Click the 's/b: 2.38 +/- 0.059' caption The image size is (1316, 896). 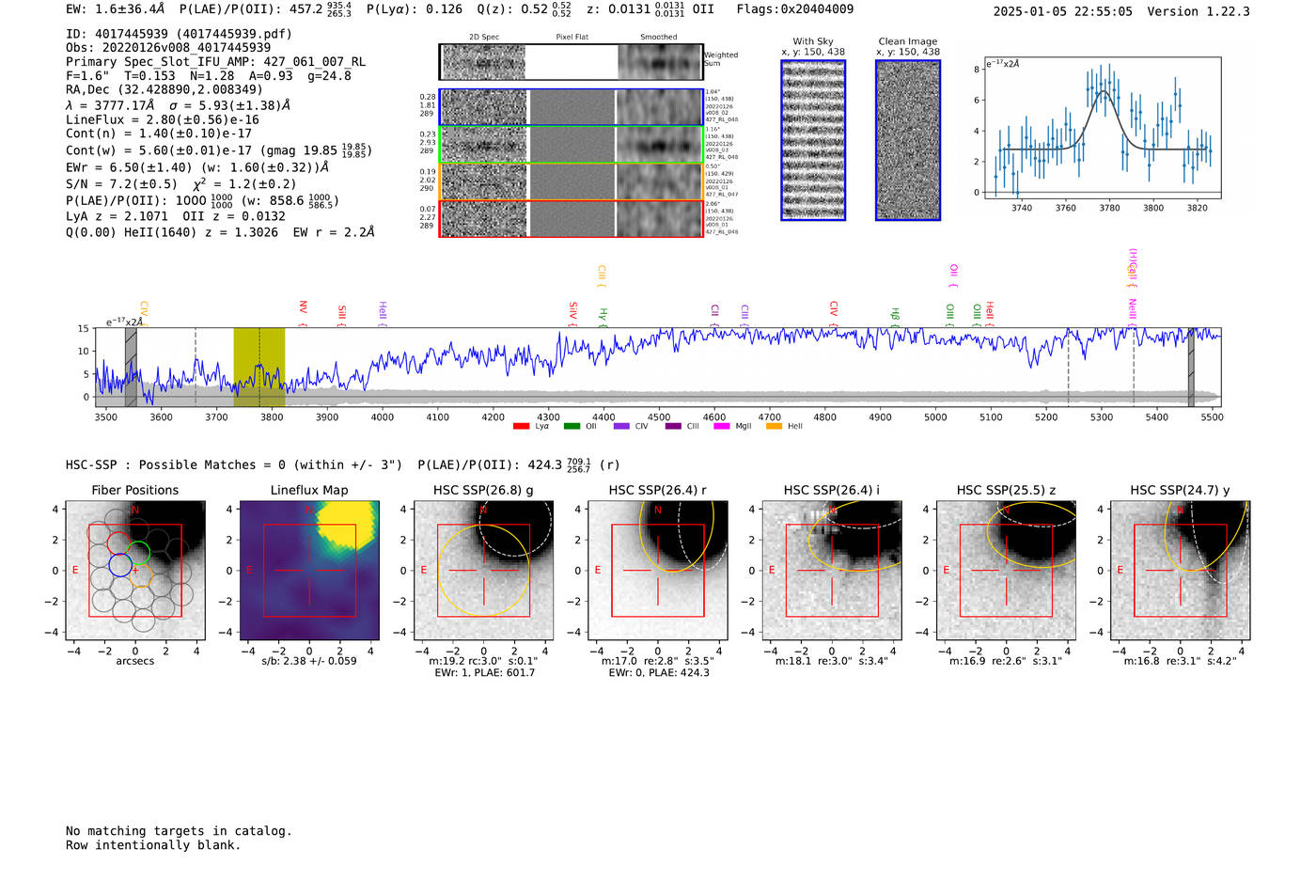tap(309, 661)
